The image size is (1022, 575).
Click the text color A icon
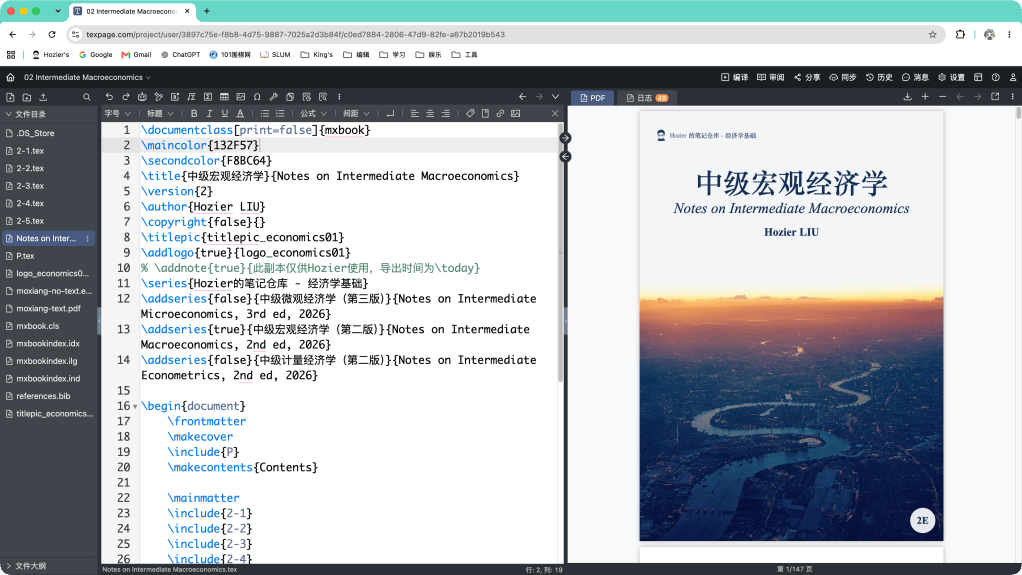click(x=241, y=113)
